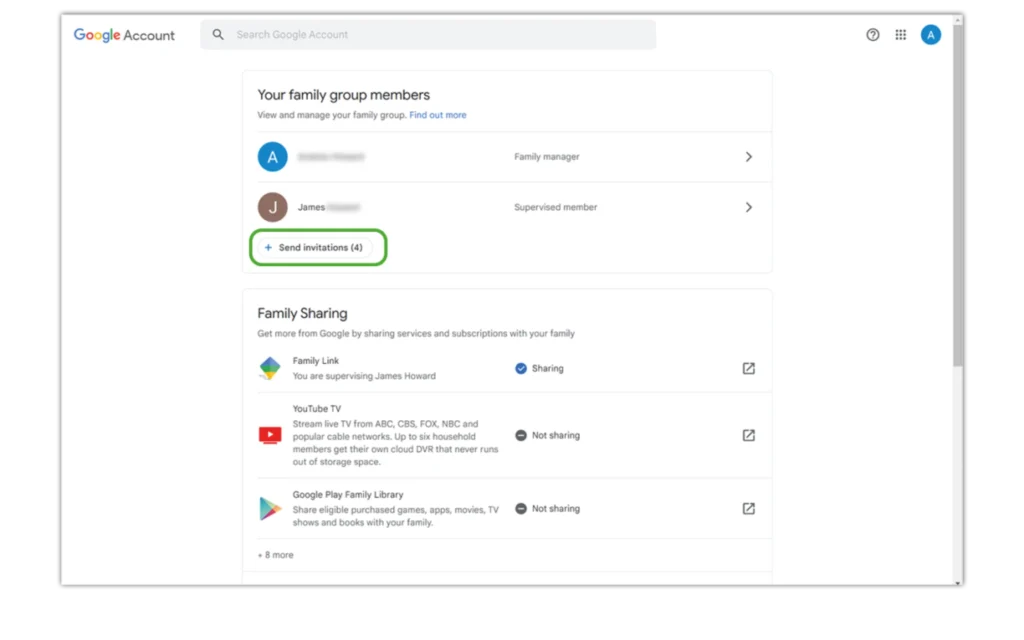The image size is (1024, 640).
Task: Click the Google Account logo
Action: (124, 35)
